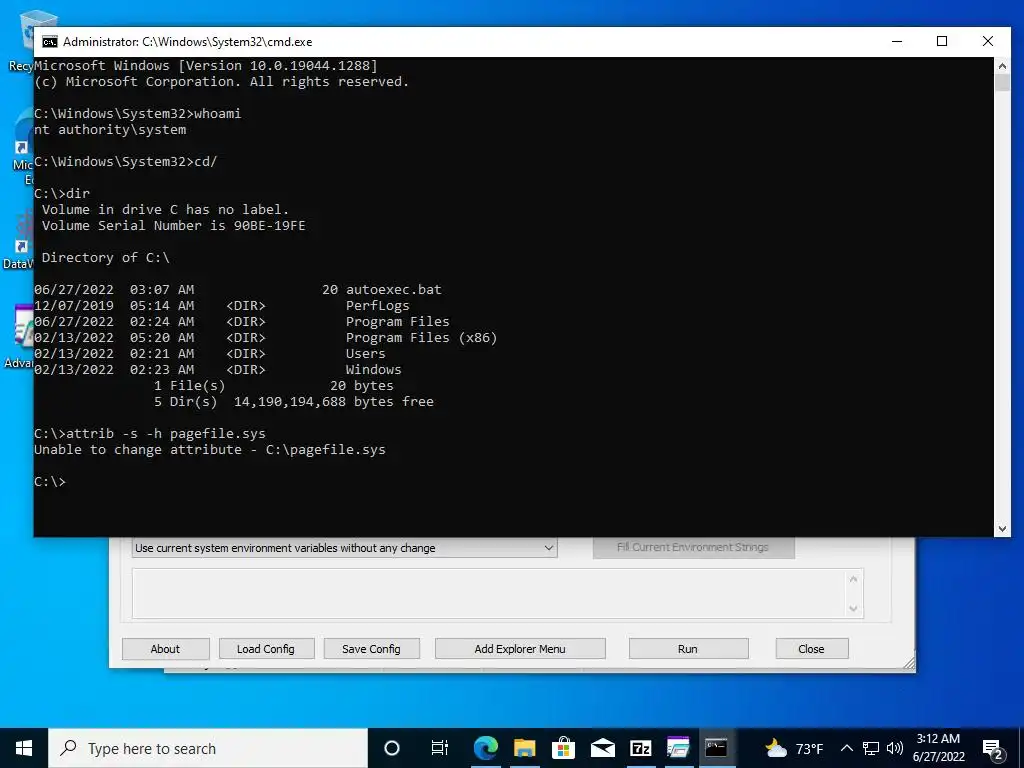Show hidden system tray icons
Screen dimensions: 1024x768
[846, 748]
